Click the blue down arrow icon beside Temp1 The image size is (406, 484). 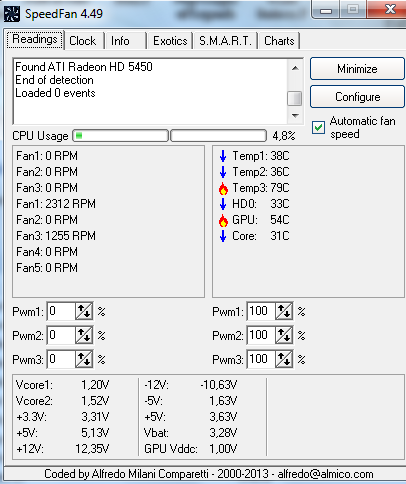(223, 156)
